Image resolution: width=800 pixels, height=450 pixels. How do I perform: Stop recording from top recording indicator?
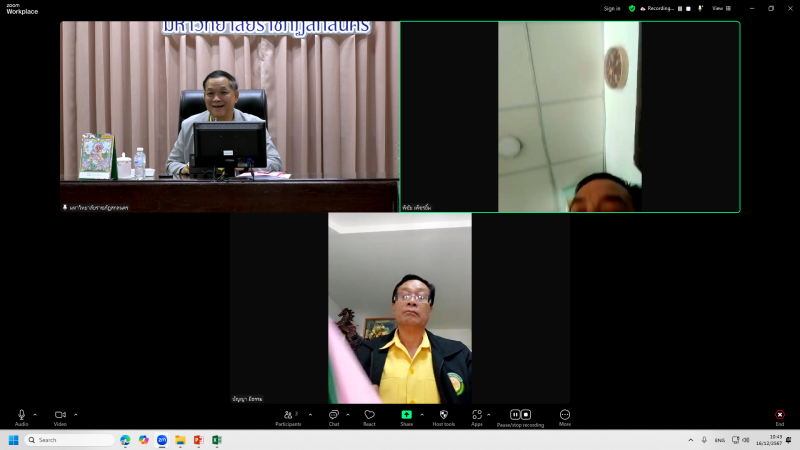point(690,8)
